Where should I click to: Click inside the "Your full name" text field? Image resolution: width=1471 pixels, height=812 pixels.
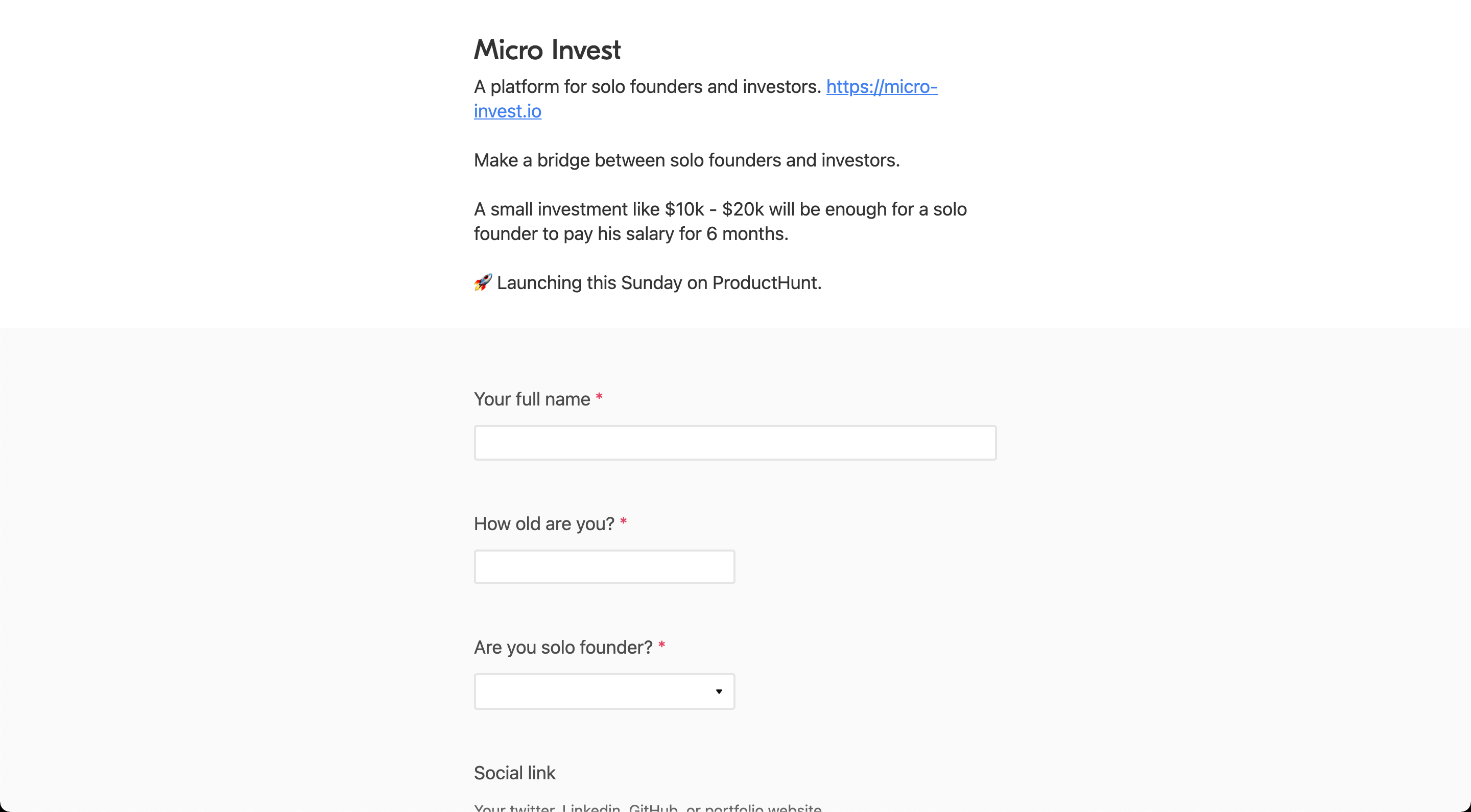coord(734,442)
